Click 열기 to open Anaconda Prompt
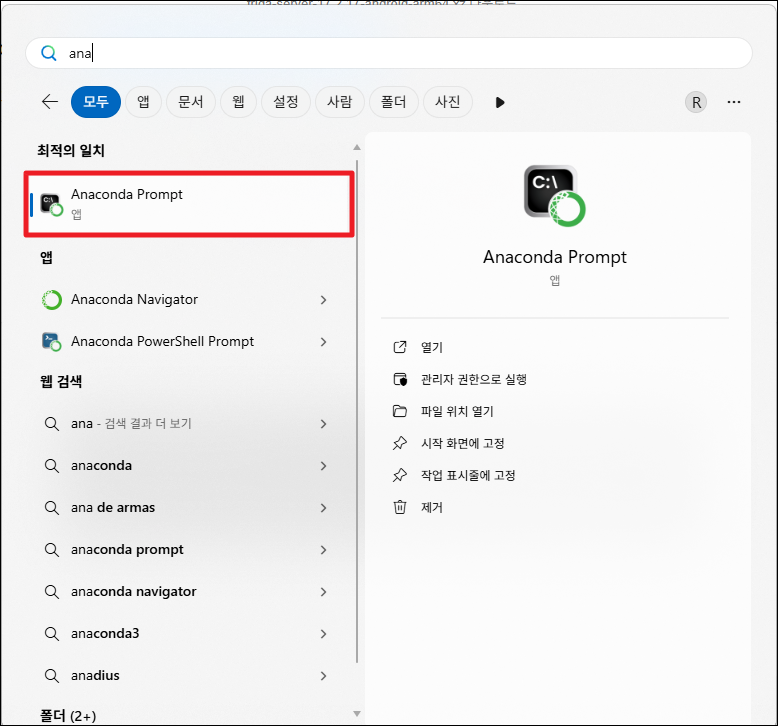This screenshot has width=778, height=726. click(x=432, y=347)
